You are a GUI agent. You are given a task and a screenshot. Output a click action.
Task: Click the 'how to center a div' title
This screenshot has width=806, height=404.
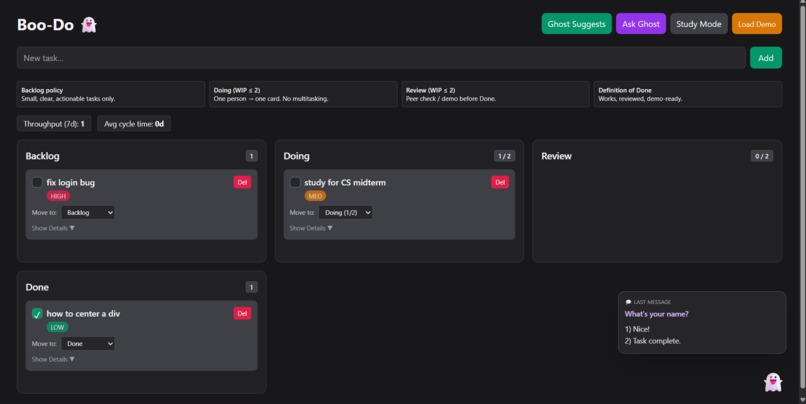(83, 313)
